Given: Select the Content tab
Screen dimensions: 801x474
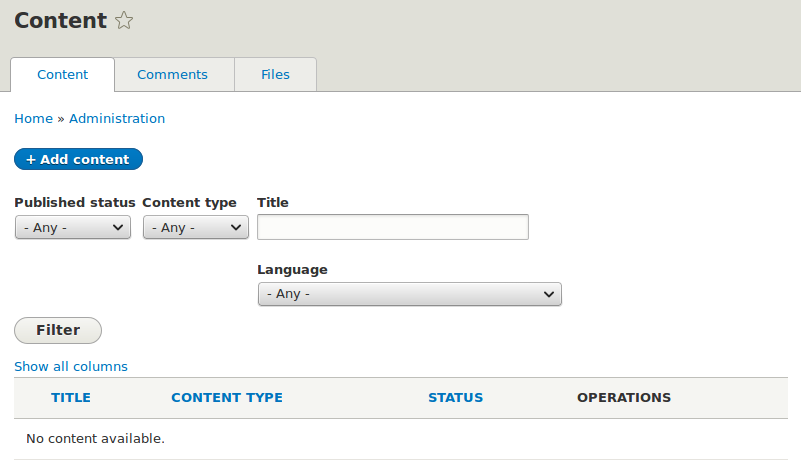Looking at the screenshot, I should click(62, 75).
